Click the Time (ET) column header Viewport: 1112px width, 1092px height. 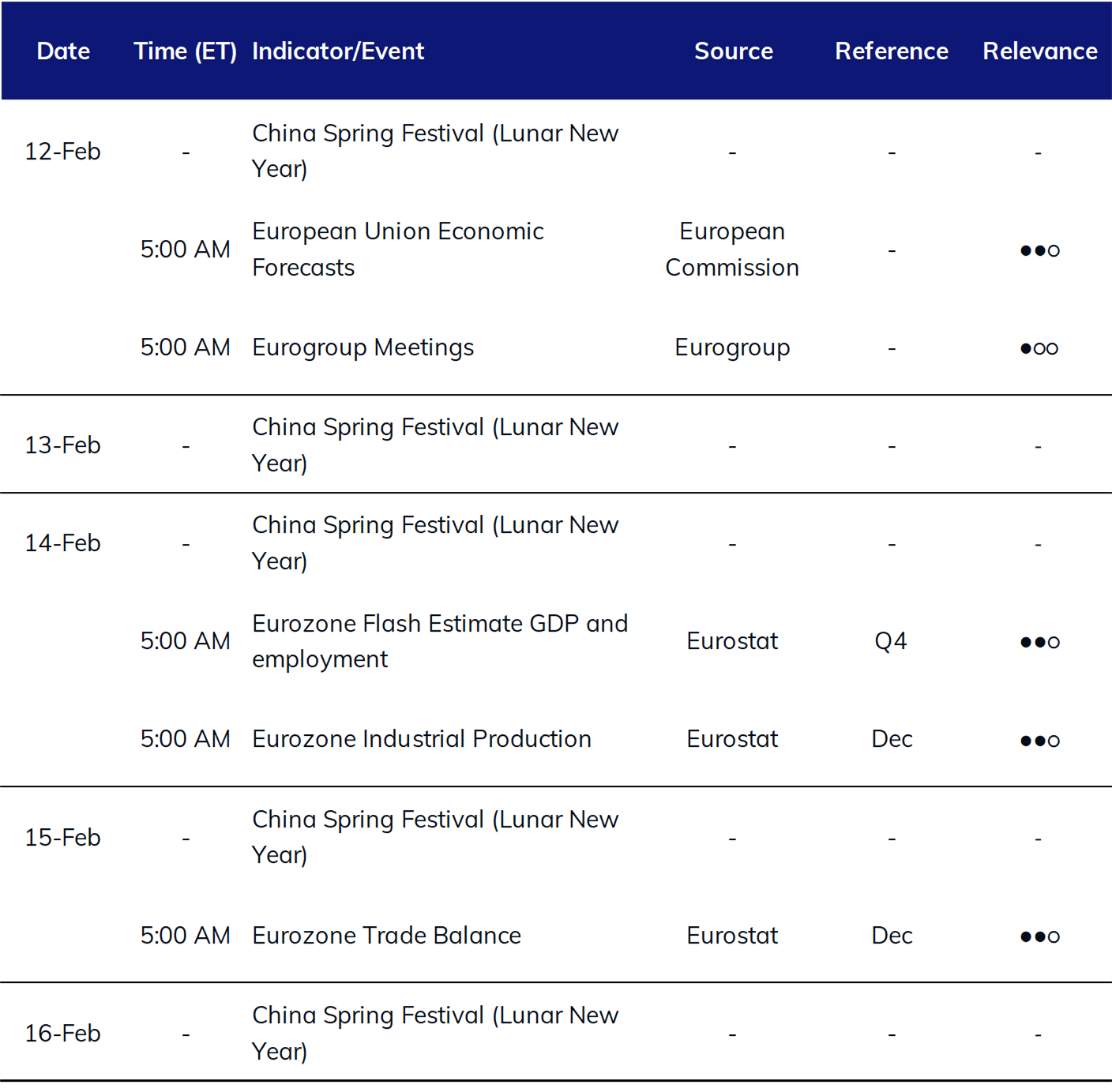point(186,51)
